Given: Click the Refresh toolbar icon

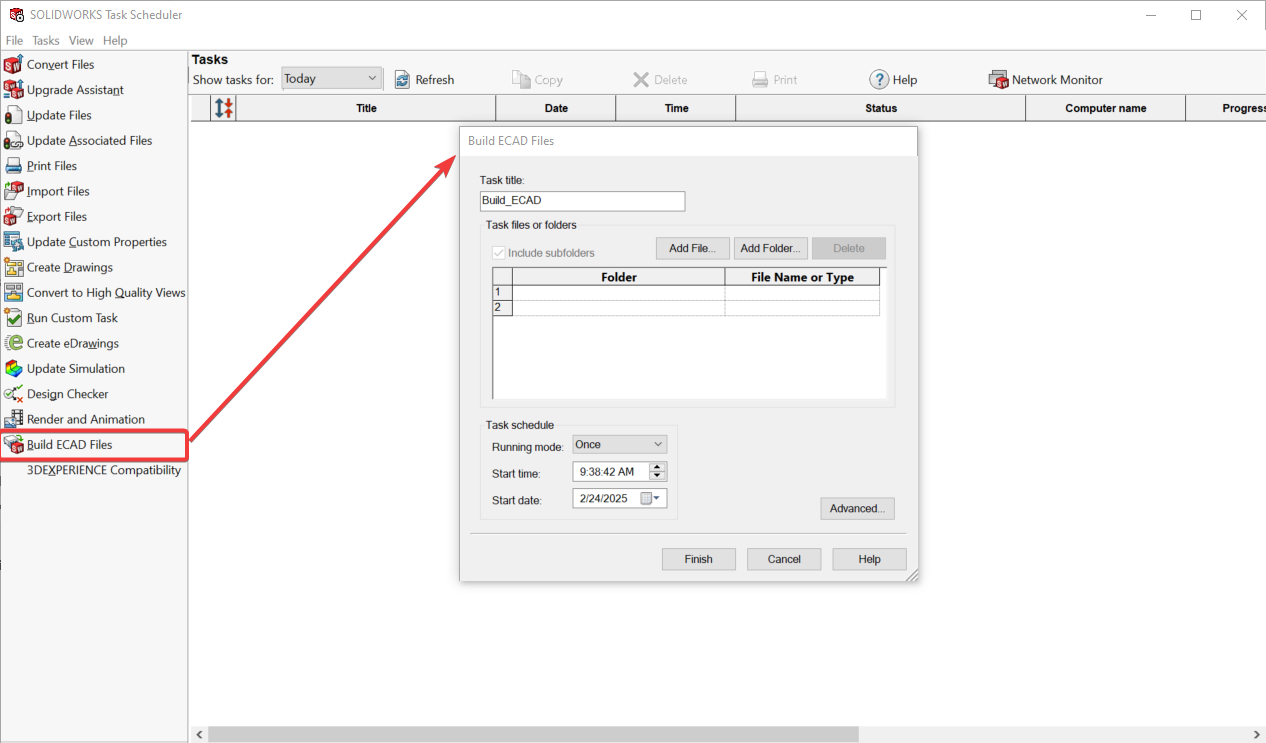Looking at the screenshot, I should pos(402,79).
